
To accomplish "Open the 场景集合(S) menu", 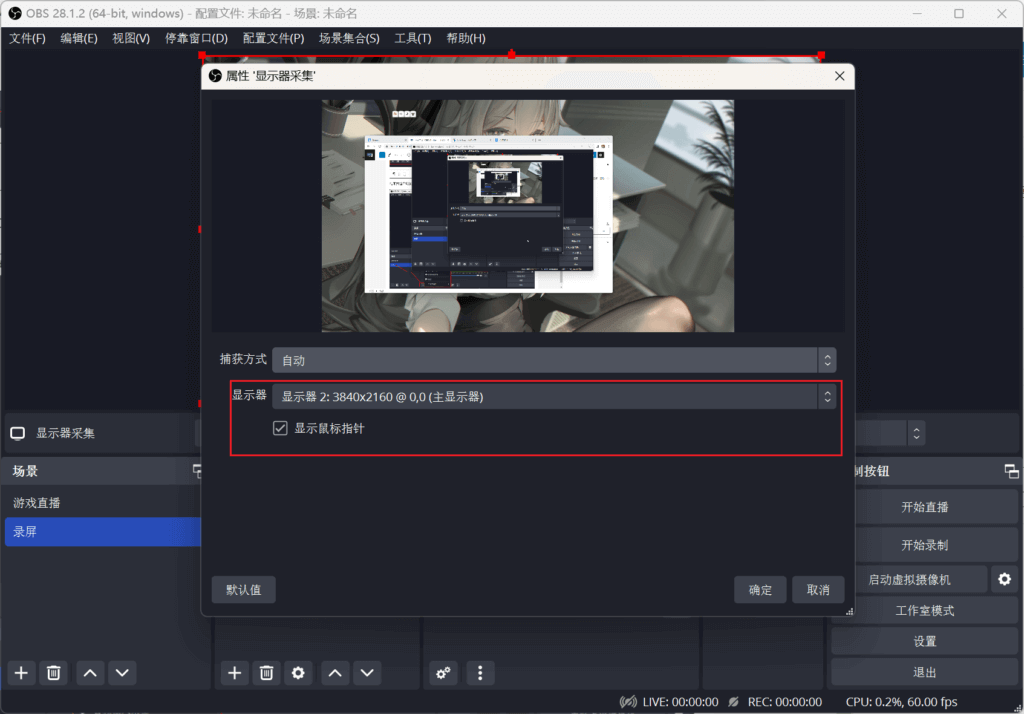I will (348, 38).
